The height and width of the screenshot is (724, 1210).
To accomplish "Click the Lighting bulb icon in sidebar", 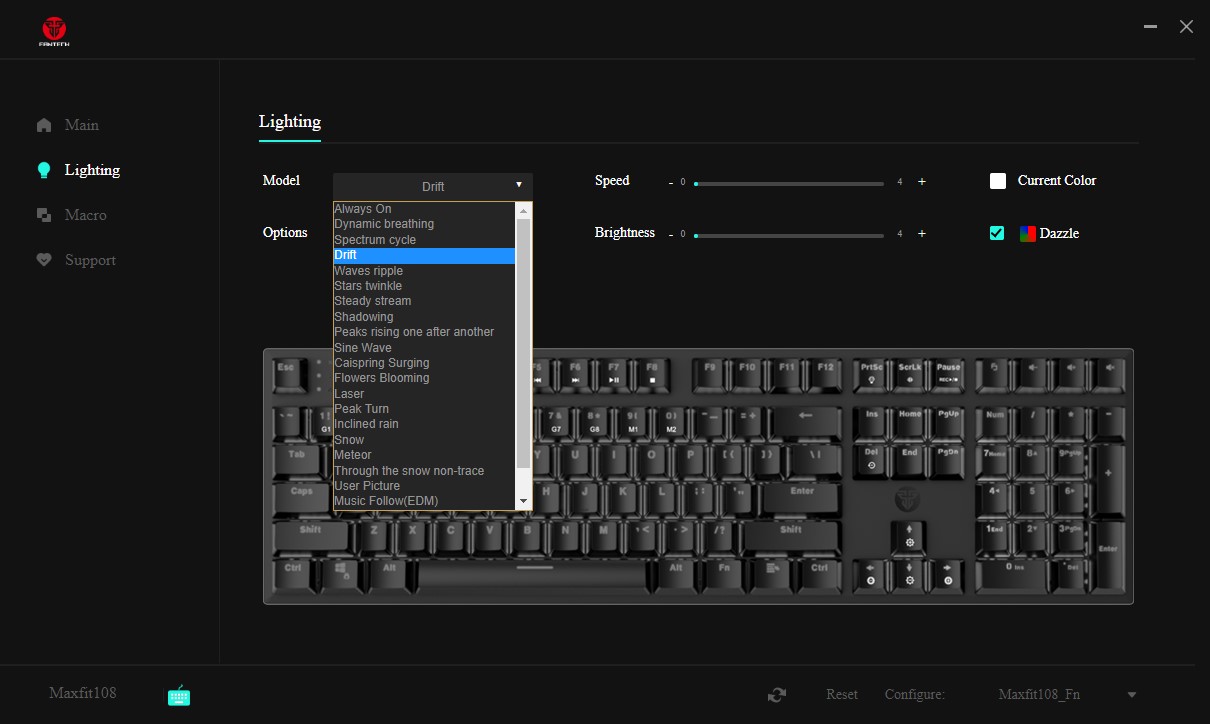I will click(x=44, y=170).
